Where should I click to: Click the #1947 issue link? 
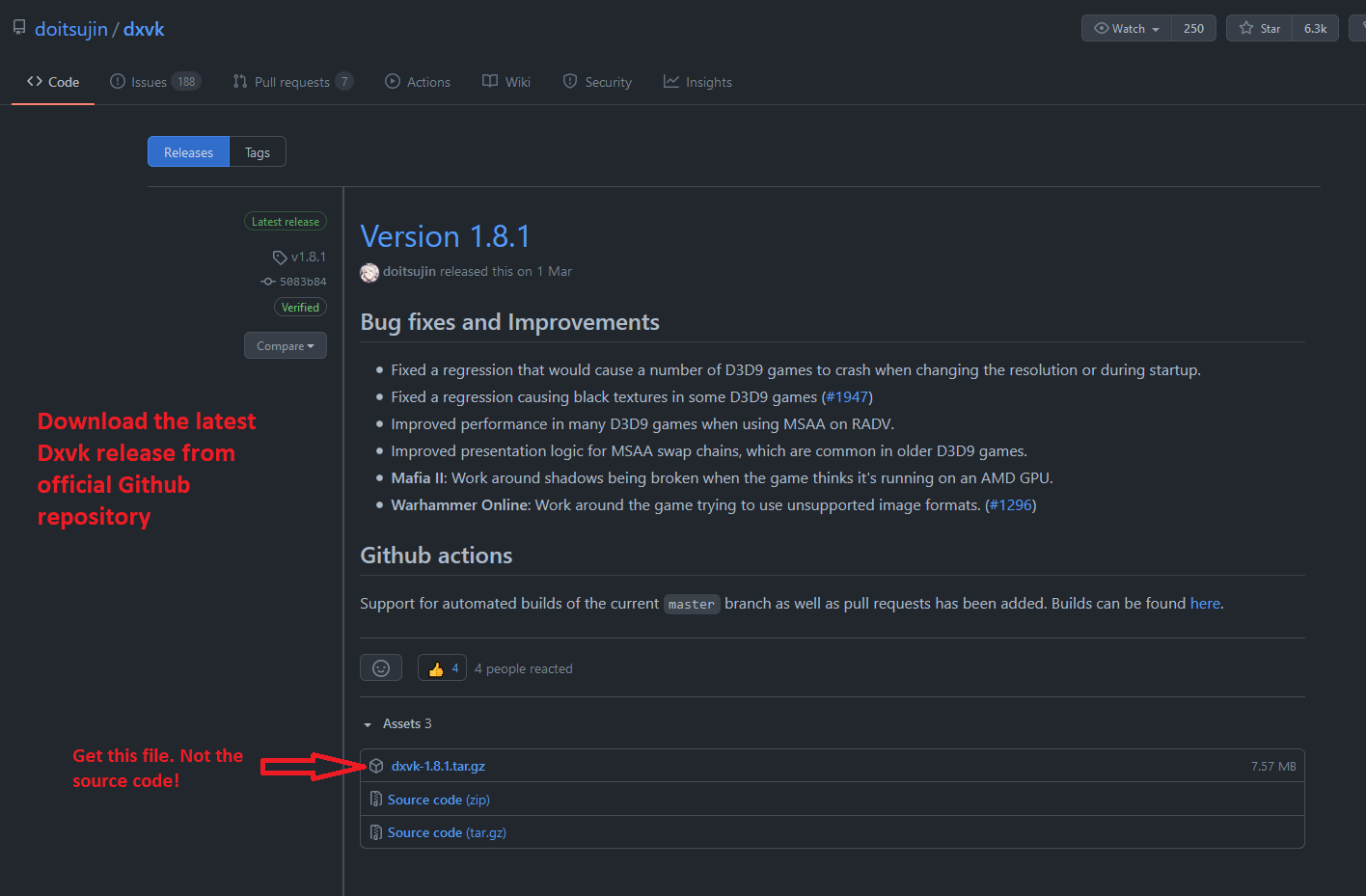click(x=847, y=396)
